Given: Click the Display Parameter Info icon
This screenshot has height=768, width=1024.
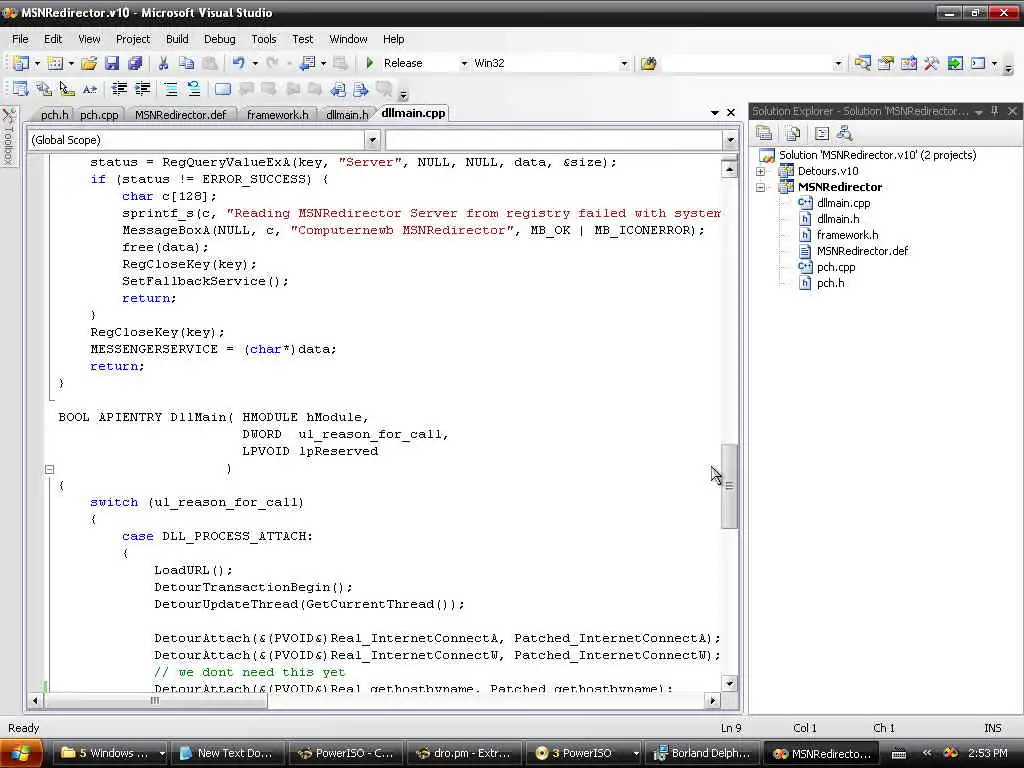Looking at the screenshot, I should coord(44,89).
